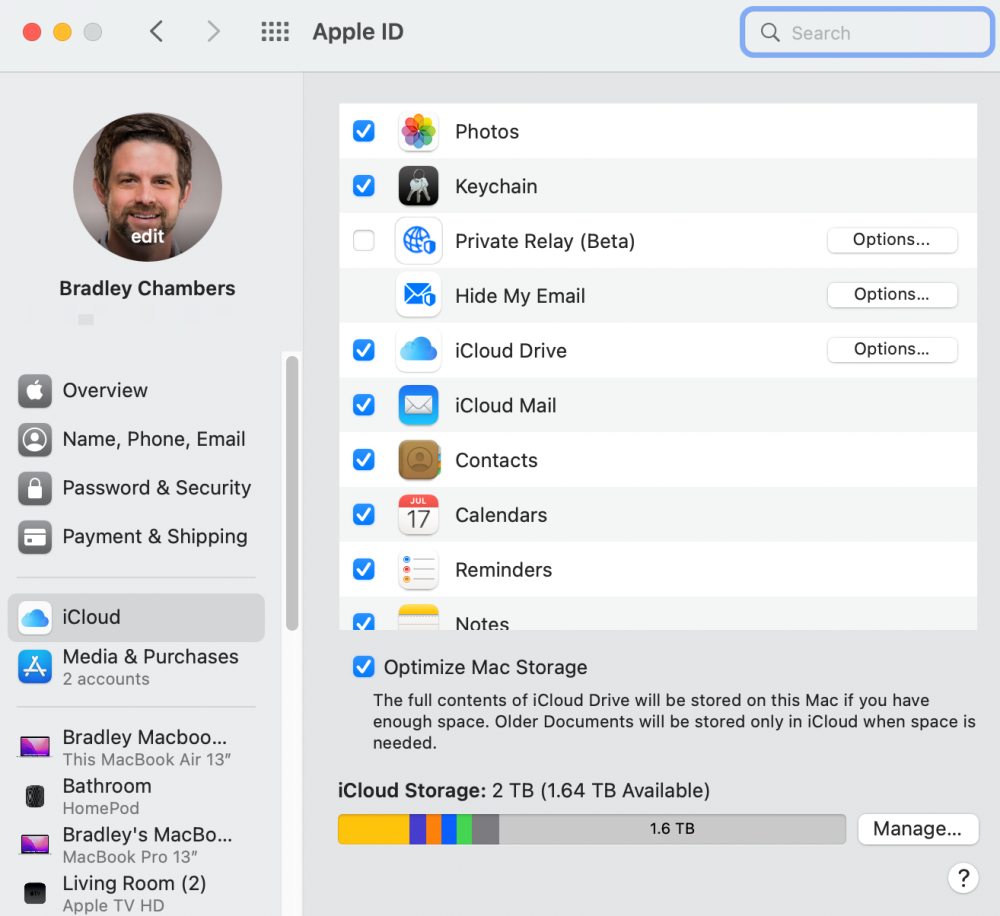The width and height of the screenshot is (1000, 916).
Task: Toggle the Contacts checkbox
Action: click(x=364, y=460)
